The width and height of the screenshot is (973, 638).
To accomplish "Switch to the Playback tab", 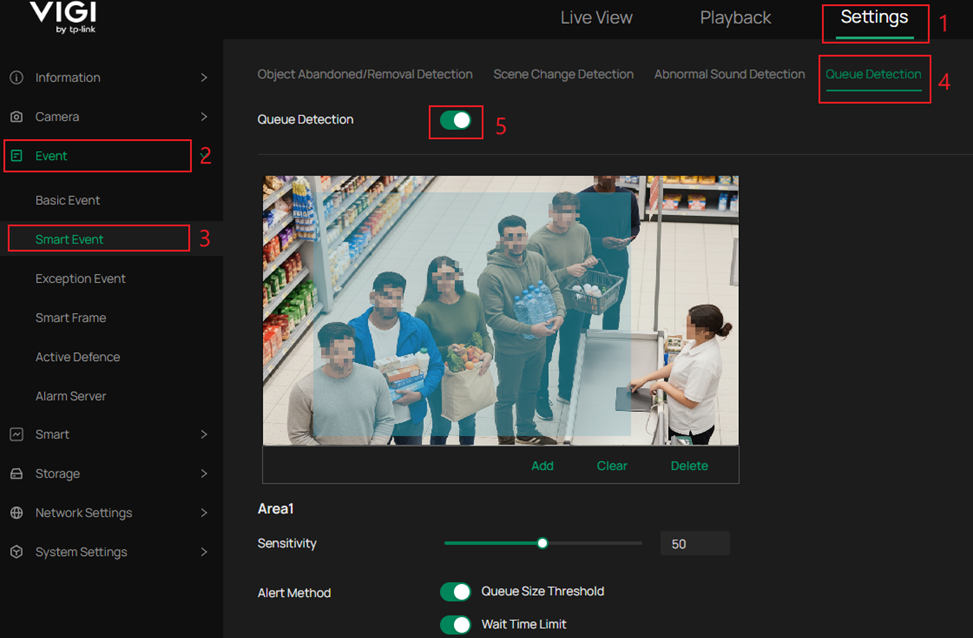I will point(735,17).
